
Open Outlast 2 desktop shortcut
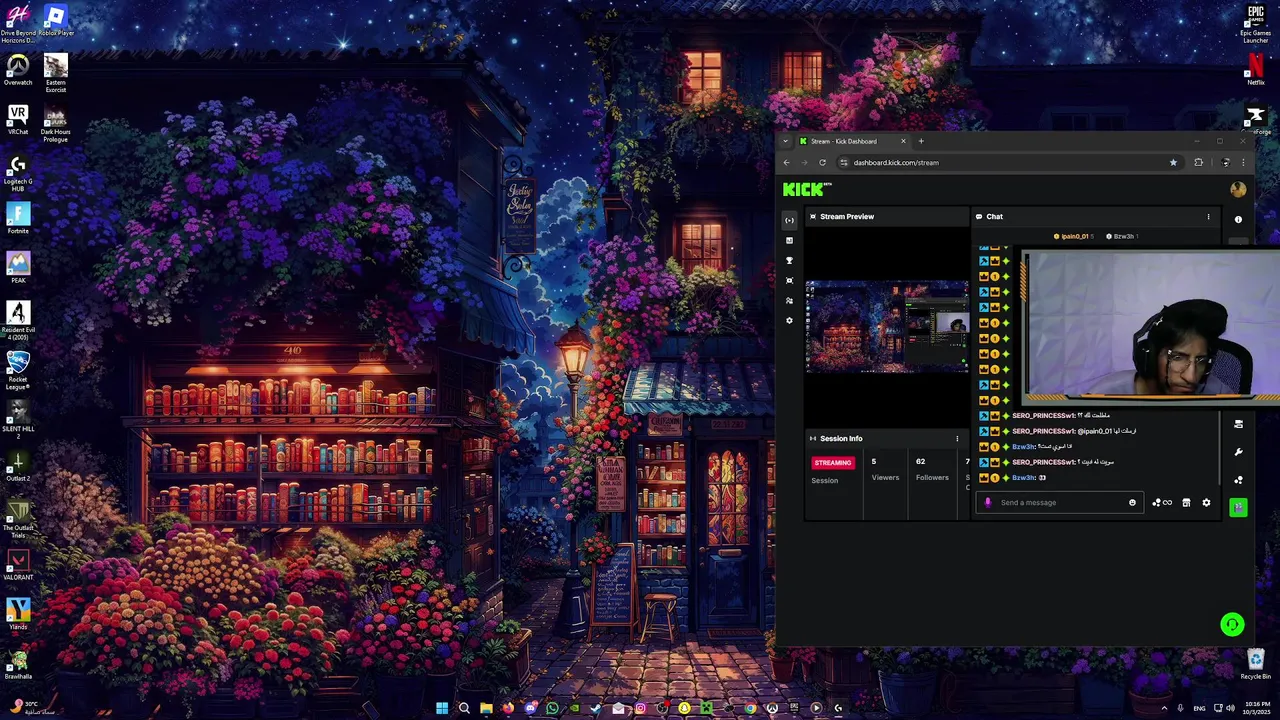pos(18,465)
